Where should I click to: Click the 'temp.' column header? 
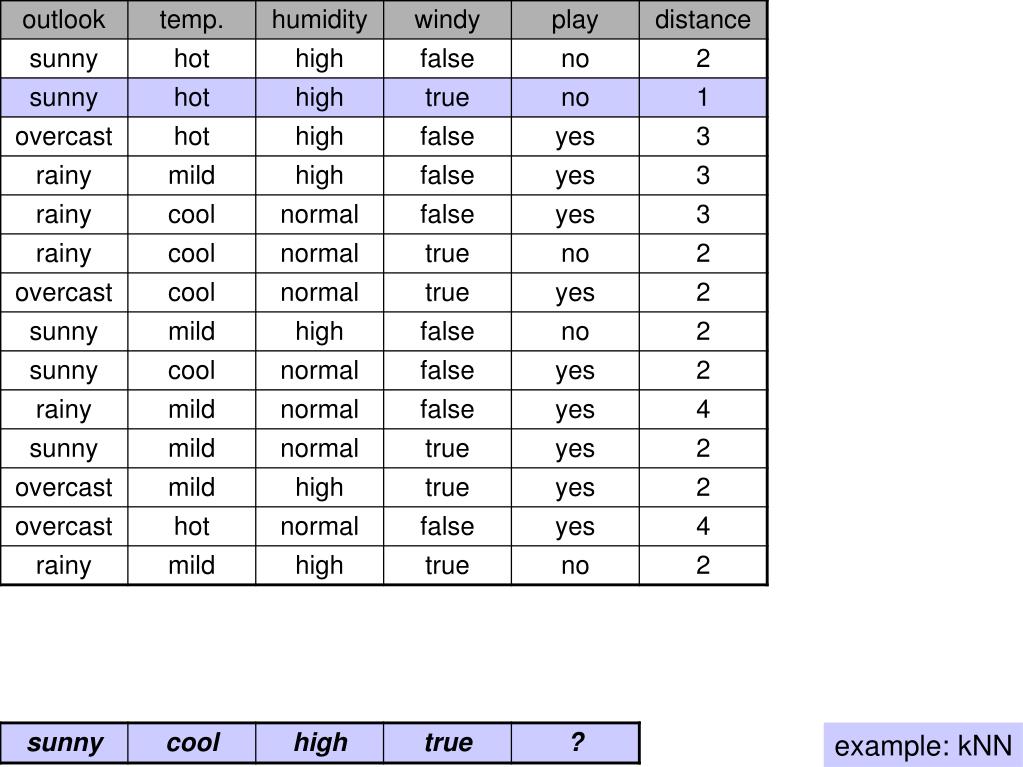point(191,20)
